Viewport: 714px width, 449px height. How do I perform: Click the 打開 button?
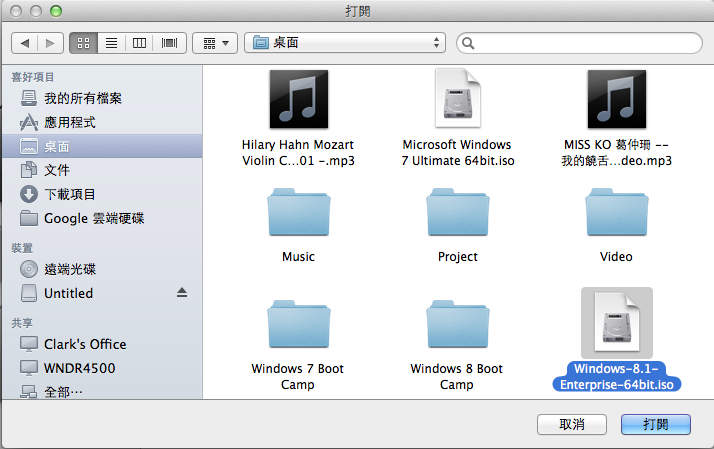click(x=656, y=424)
